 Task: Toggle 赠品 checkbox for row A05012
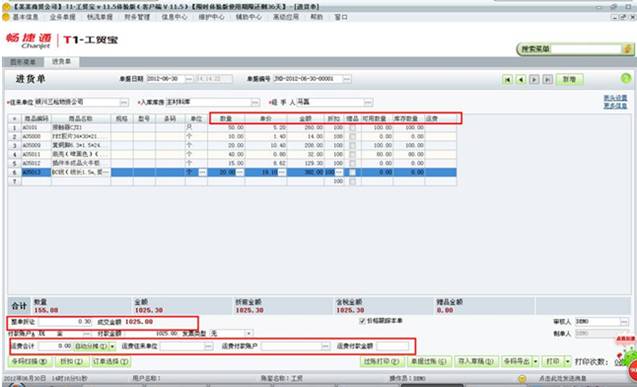pyautogui.click(x=352, y=163)
